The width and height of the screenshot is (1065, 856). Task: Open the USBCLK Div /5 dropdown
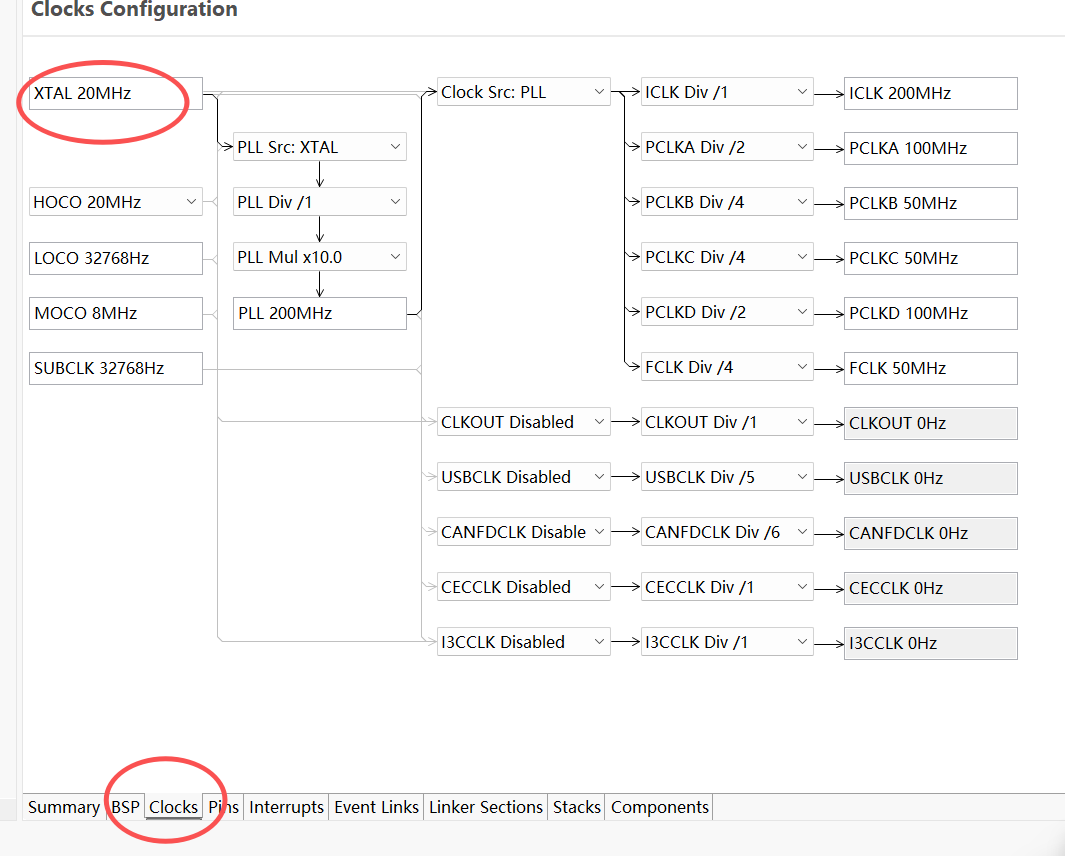point(727,478)
